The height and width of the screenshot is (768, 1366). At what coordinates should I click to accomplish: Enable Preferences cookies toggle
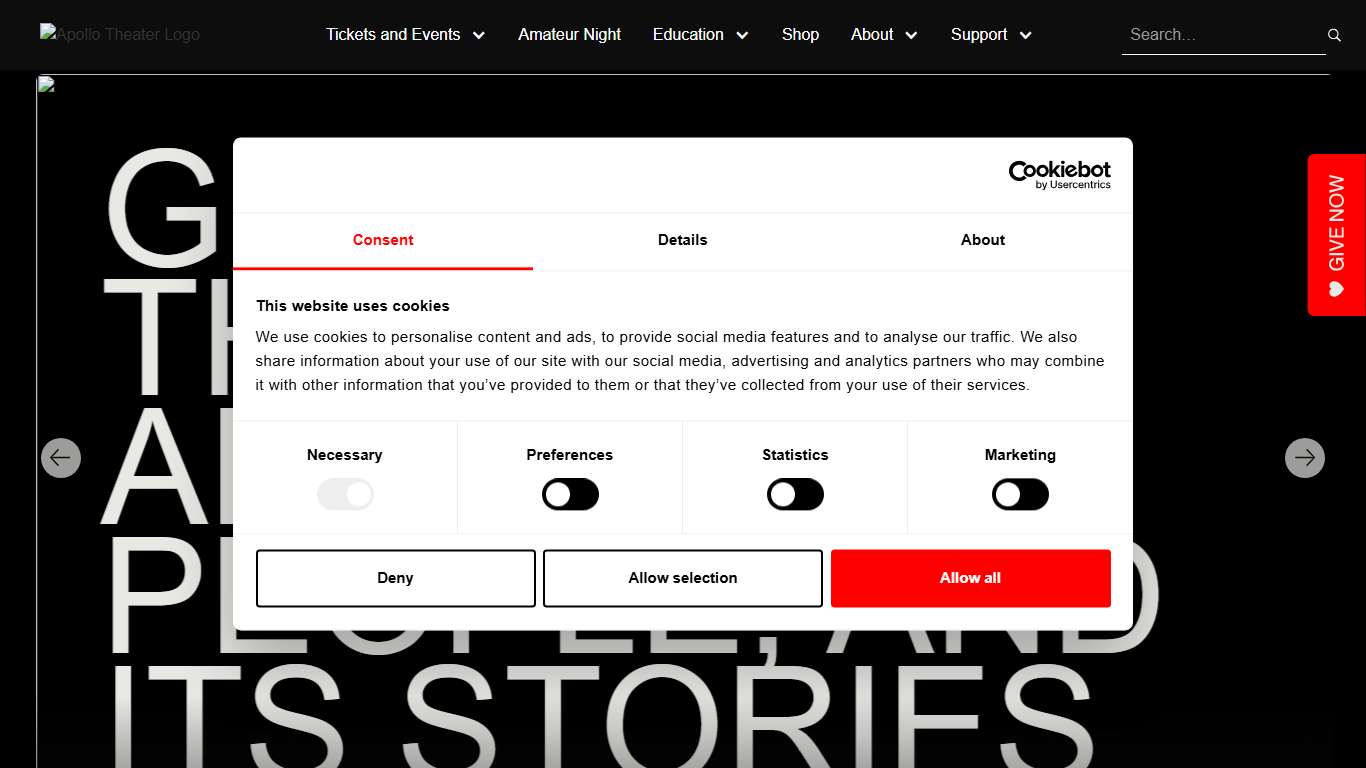pyautogui.click(x=570, y=494)
